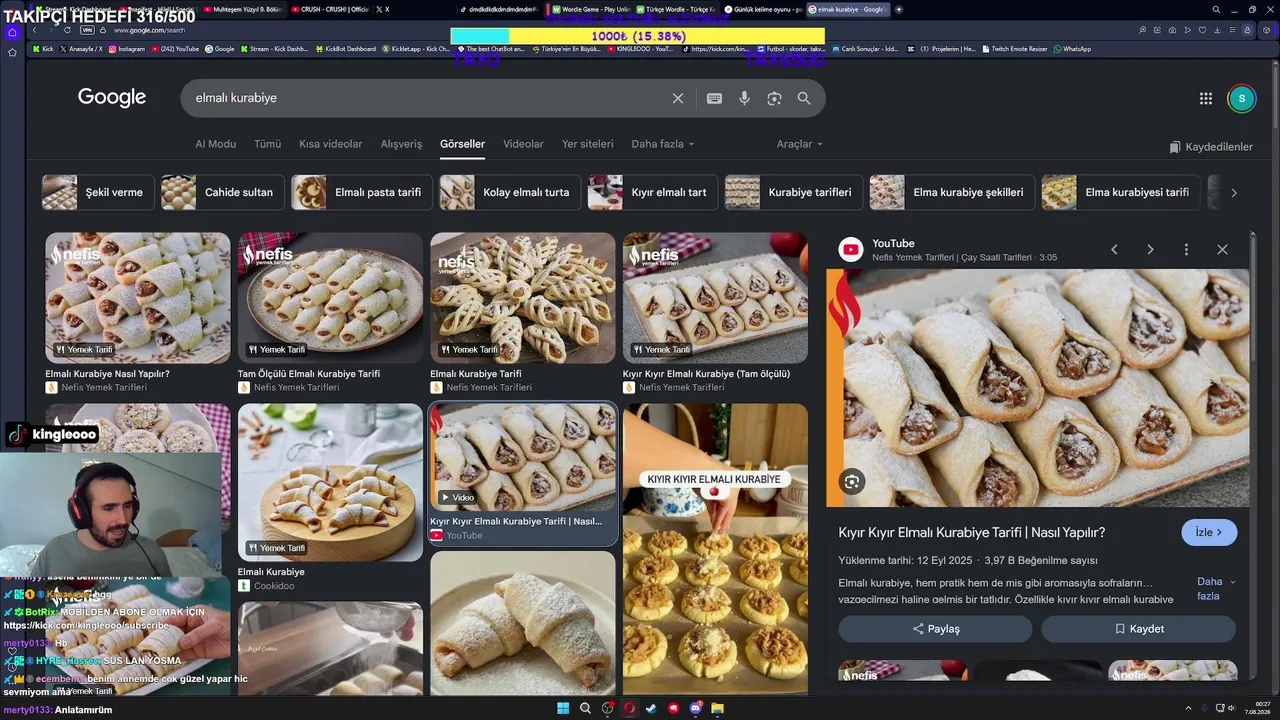The image size is (1280, 720).
Task: Search by image with Google Lens icon
Action: point(774,98)
